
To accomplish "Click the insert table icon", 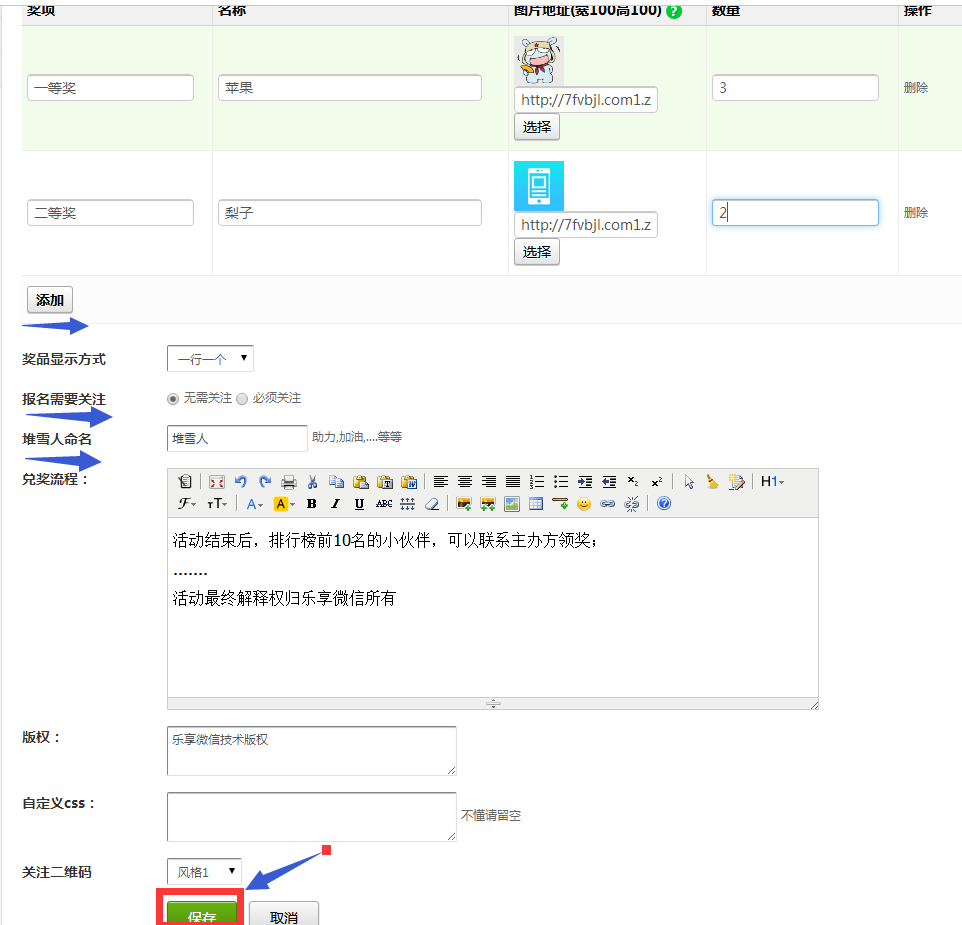I will (x=536, y=504).
